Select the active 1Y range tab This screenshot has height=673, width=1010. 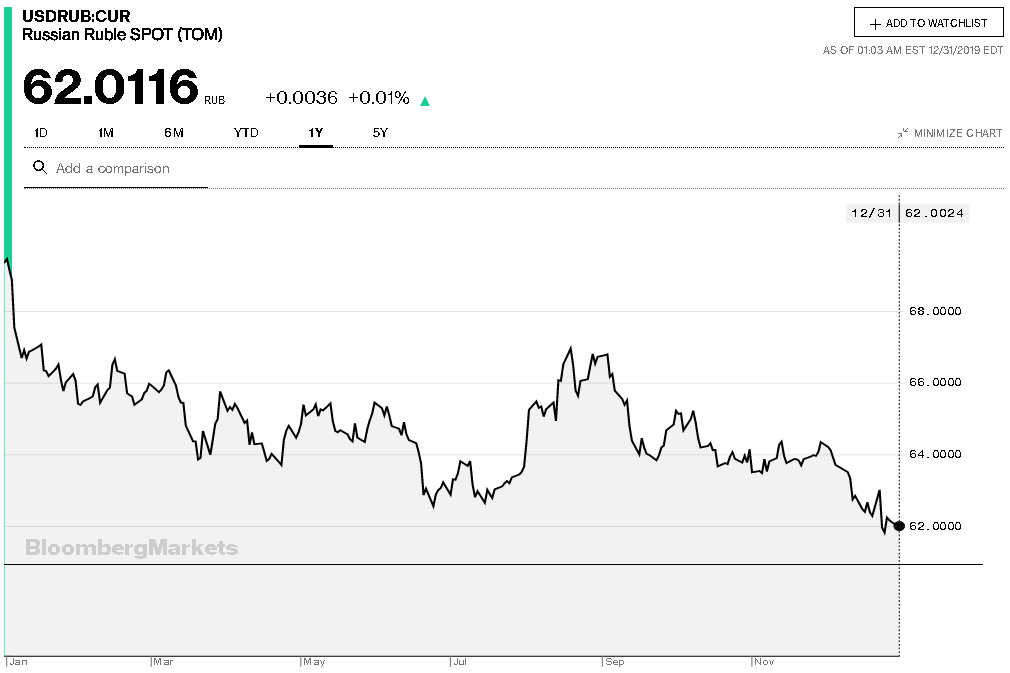tap(316, 133)
